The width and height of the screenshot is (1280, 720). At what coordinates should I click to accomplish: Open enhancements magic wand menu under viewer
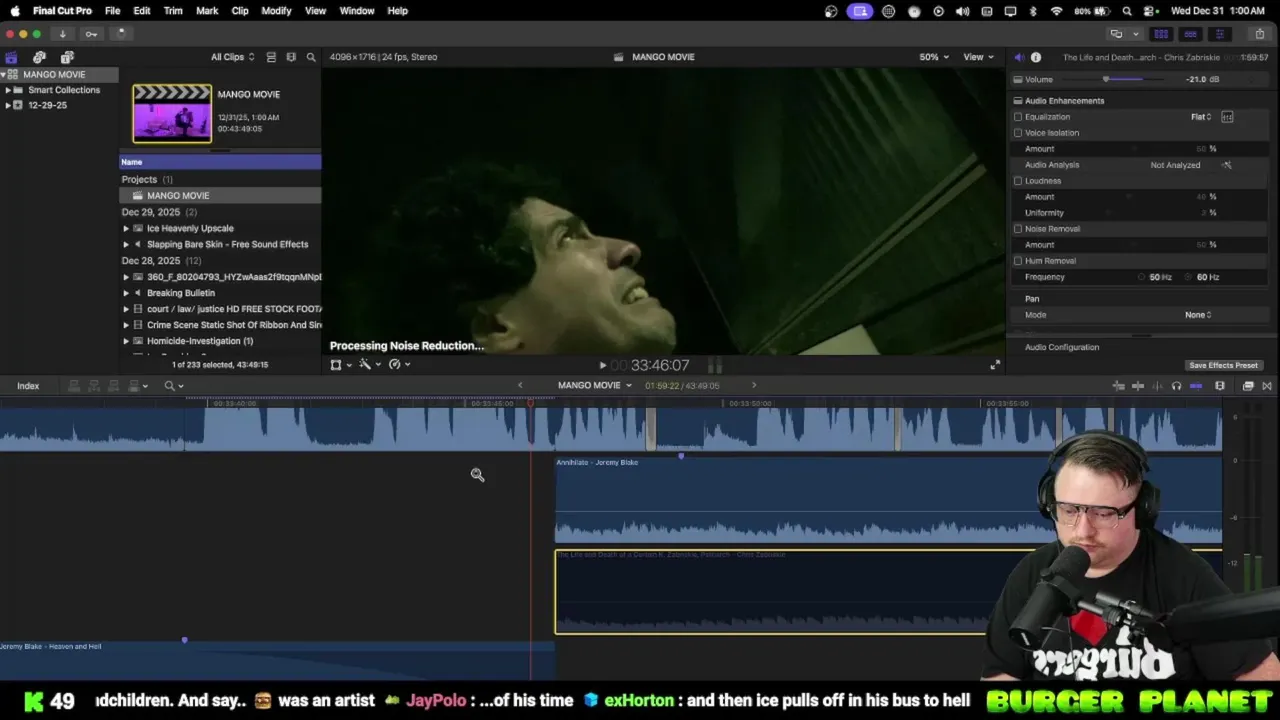coord(368,365)
